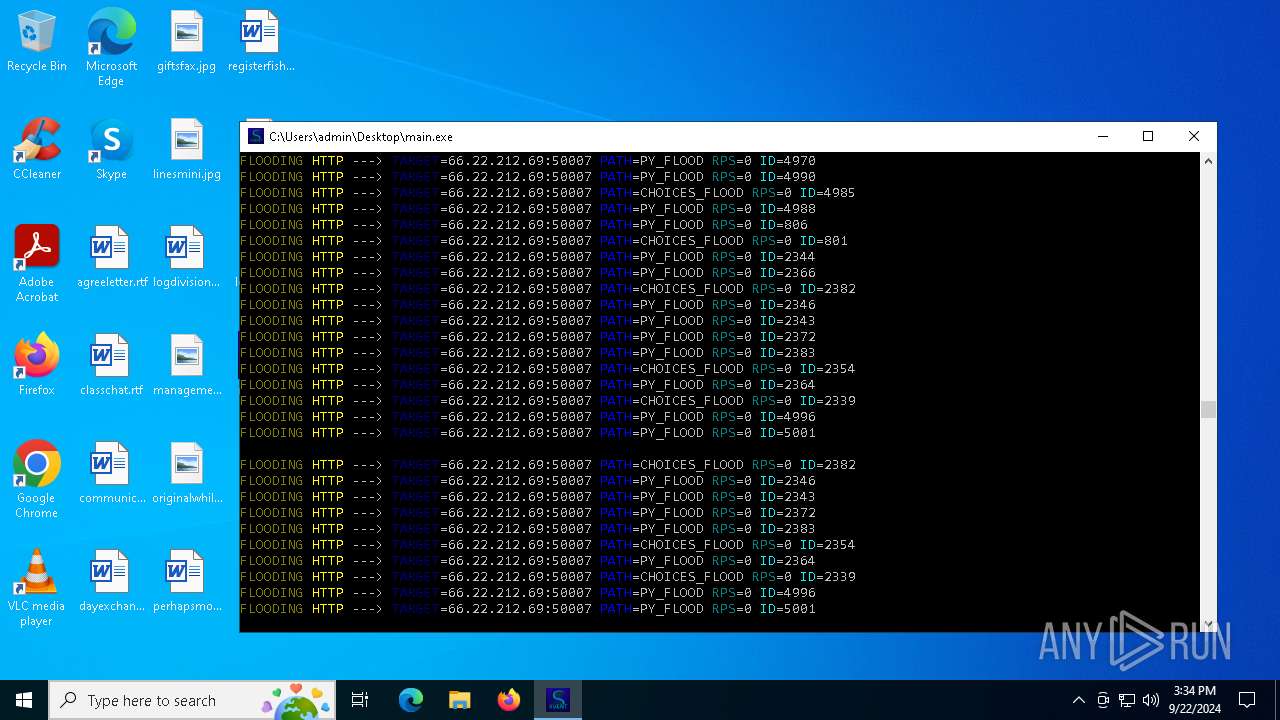
Task: Select the perhapsmo... document on desktop
Action: point(186,582)
